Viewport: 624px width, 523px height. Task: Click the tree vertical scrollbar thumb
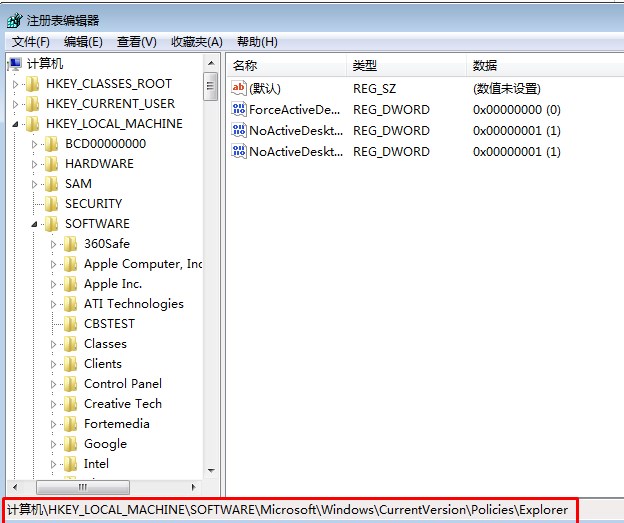[x=211, y=86]
